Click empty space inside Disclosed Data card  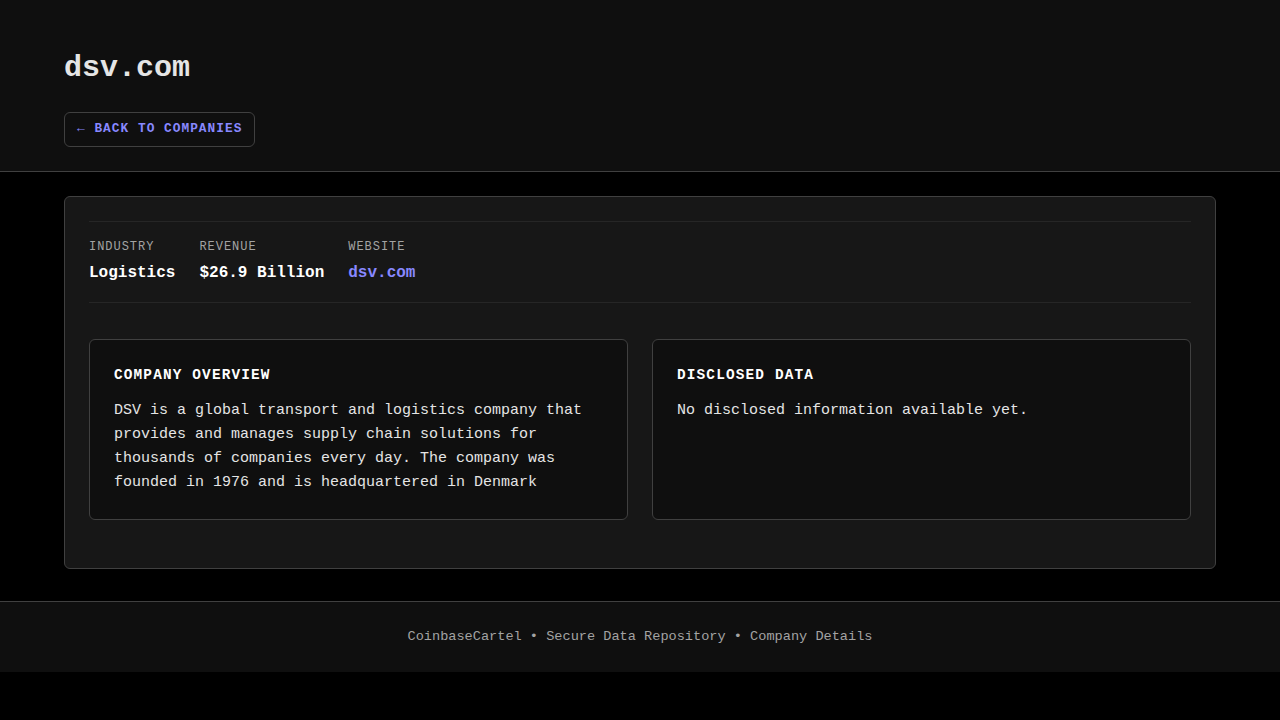pyautogui.click(x=920, y=470)
